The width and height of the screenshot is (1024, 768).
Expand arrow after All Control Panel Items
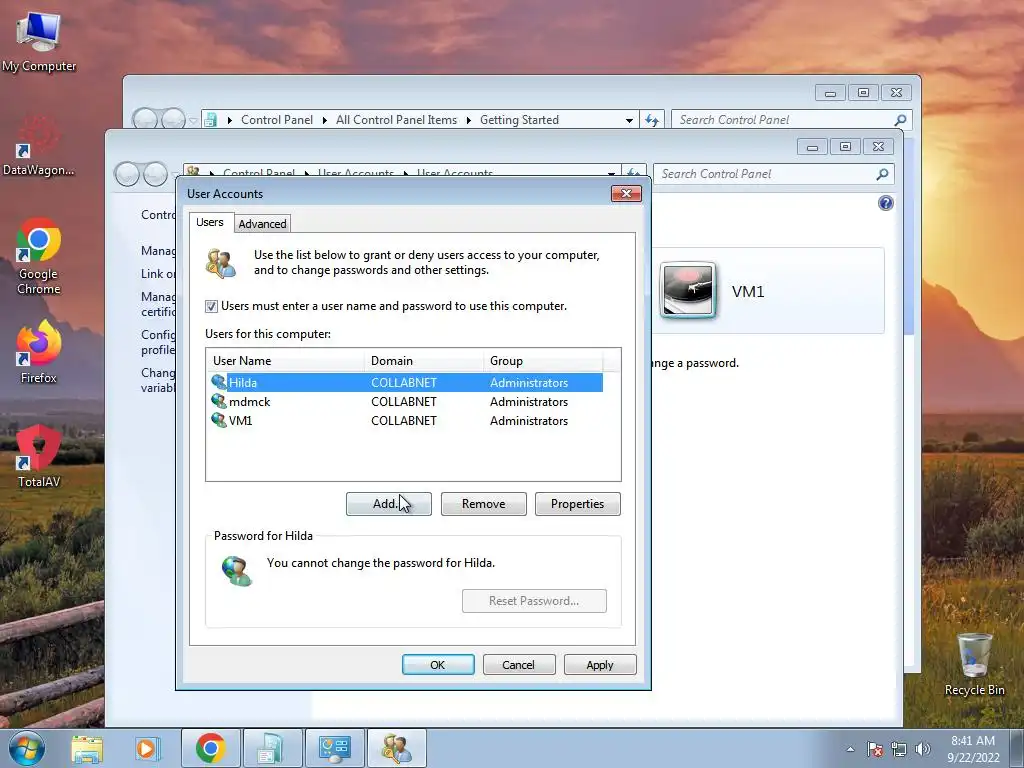coord(468,120)
